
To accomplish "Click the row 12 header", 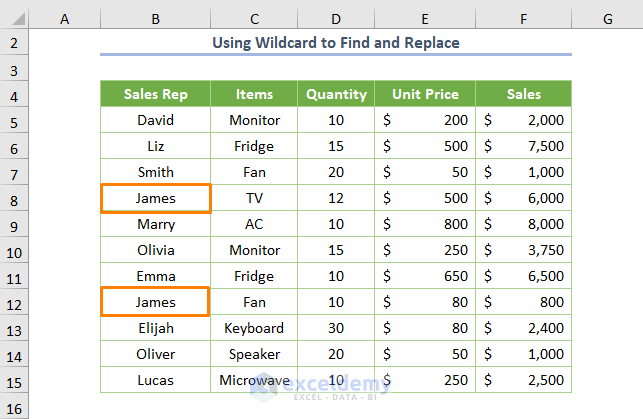I will [x=15, y=302].
